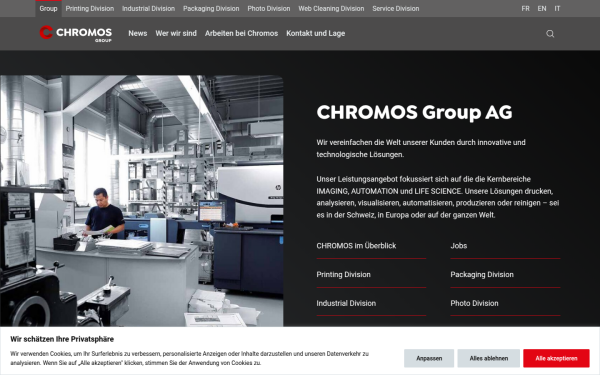The height and width of the screenshot is (375, 600).
Task: Switch to Packaging Division tab
Action: pos(211,8)
